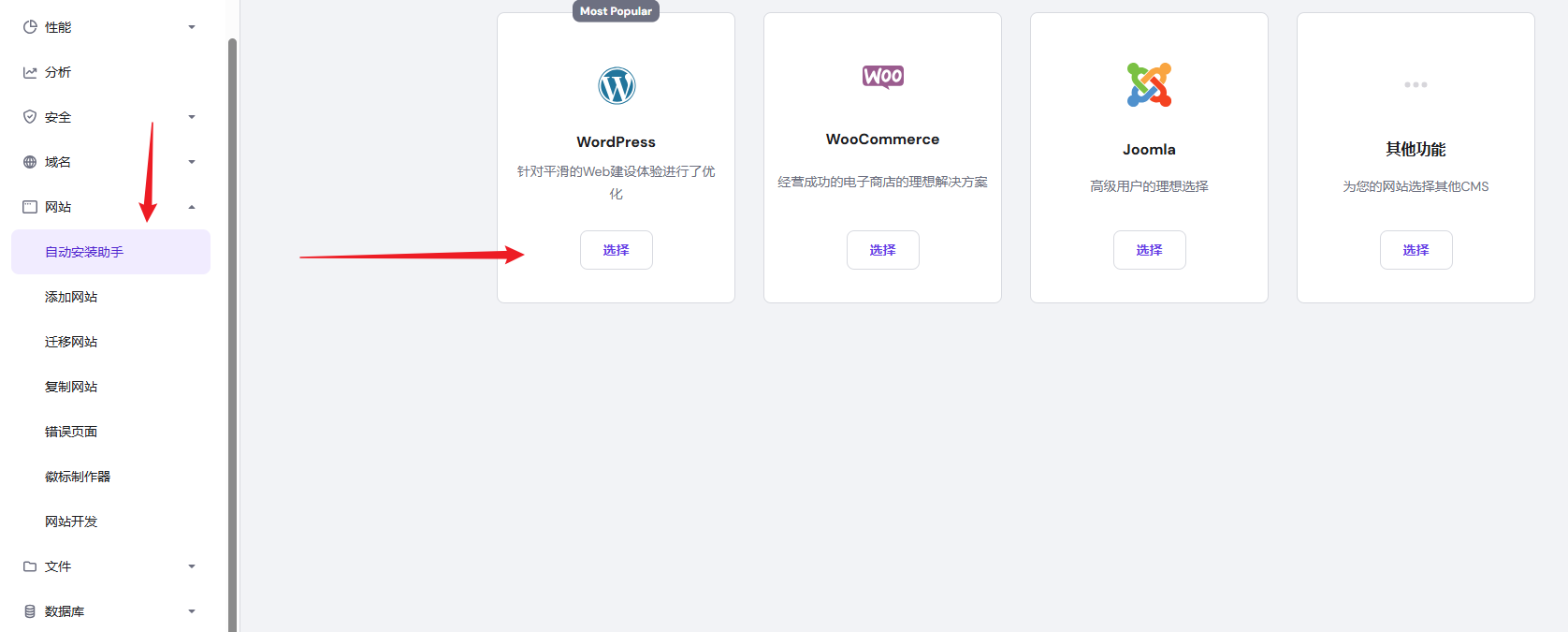Click the 网站 sidebar label
This screenshot has width=1568, height=632.
[58, 207]
